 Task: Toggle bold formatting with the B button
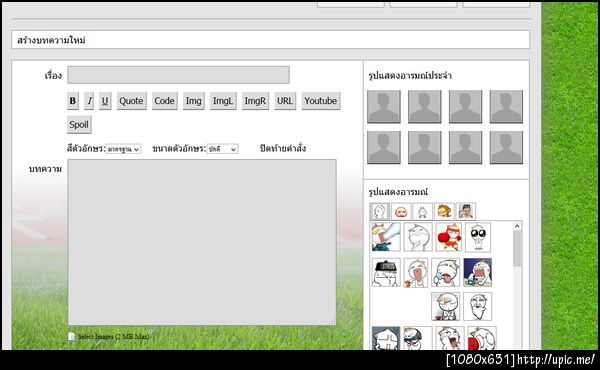pyautogui.click(x=73, y=101)
